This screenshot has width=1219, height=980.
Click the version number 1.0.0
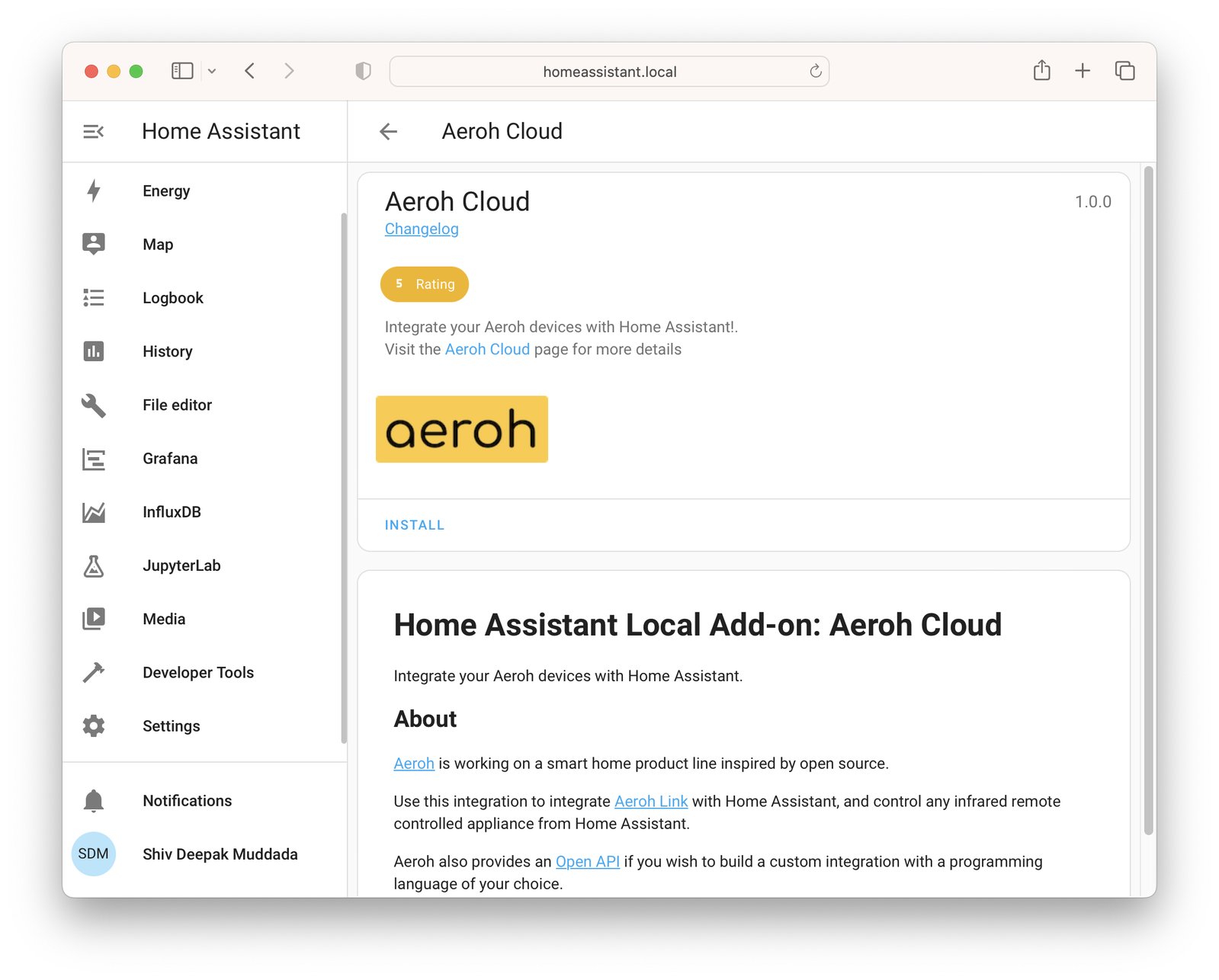click(x=1092, y=202)
